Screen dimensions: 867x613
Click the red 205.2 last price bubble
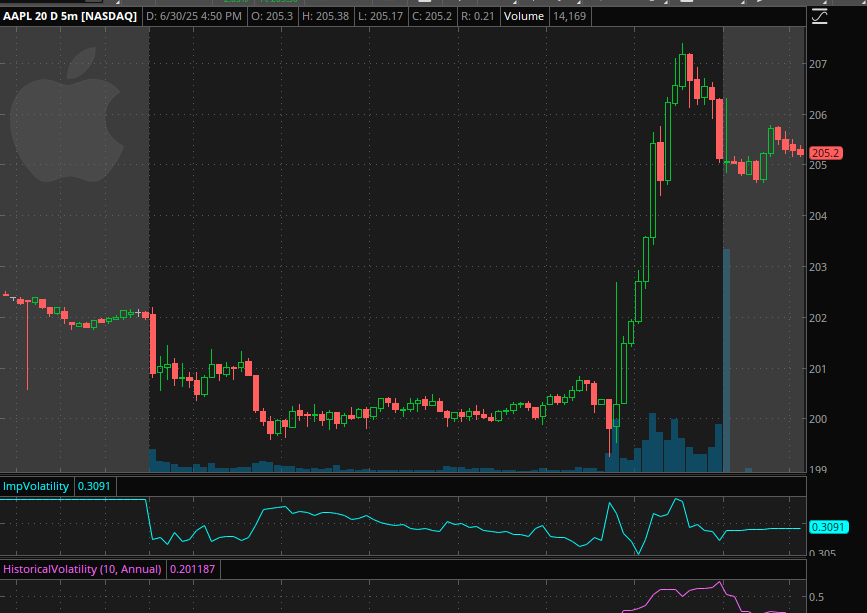pyautogui.click(x=826, y=153)
